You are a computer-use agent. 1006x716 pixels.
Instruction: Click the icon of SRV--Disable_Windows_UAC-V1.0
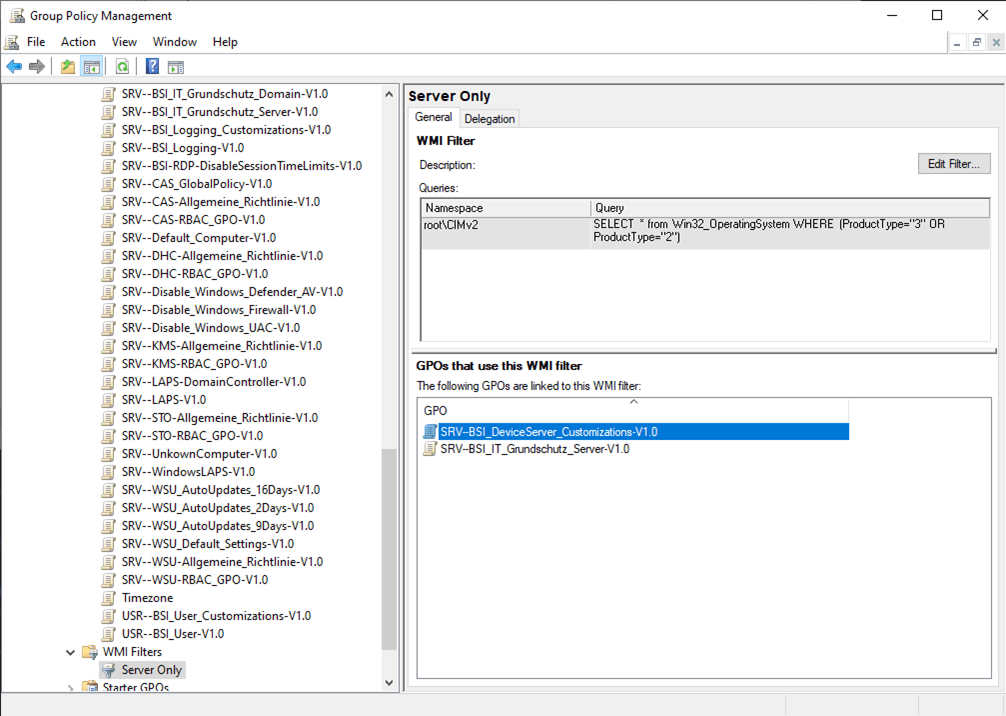[x=109, y=328]
